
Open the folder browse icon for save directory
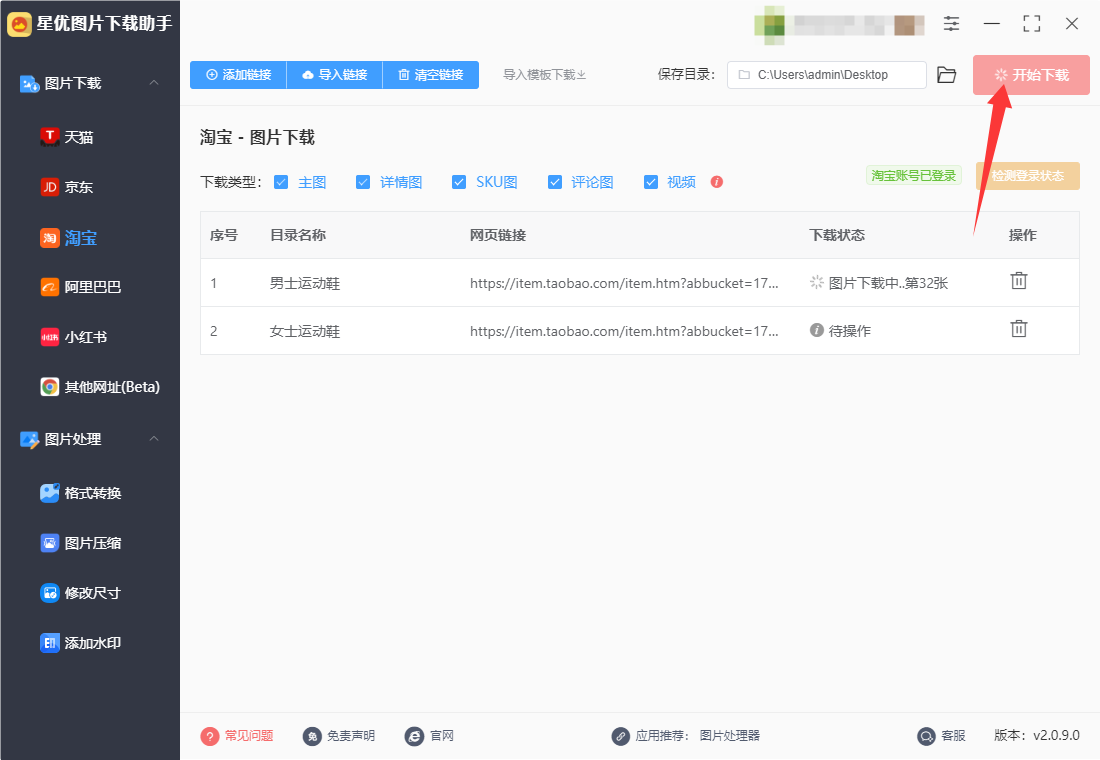click(946, 74)
